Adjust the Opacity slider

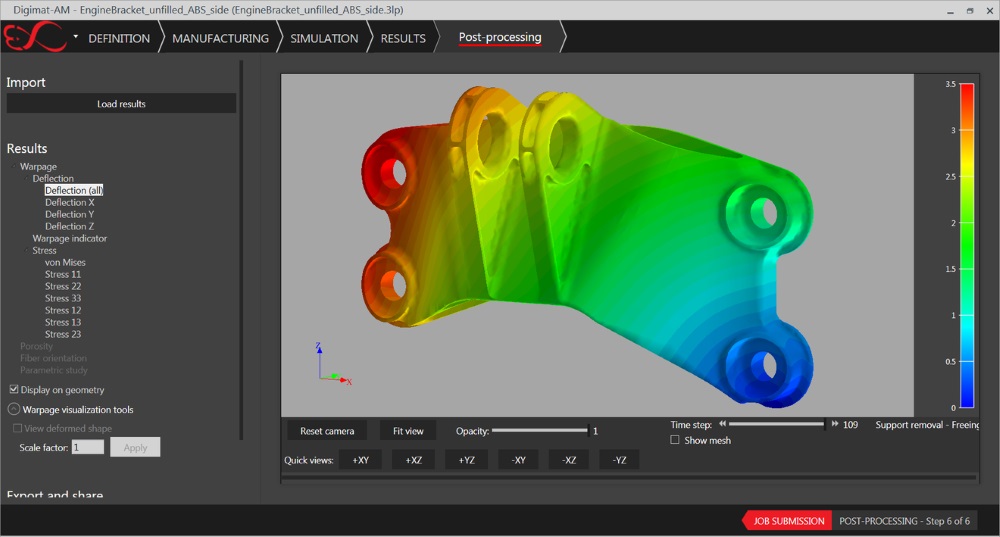click(x=539, y=431)
